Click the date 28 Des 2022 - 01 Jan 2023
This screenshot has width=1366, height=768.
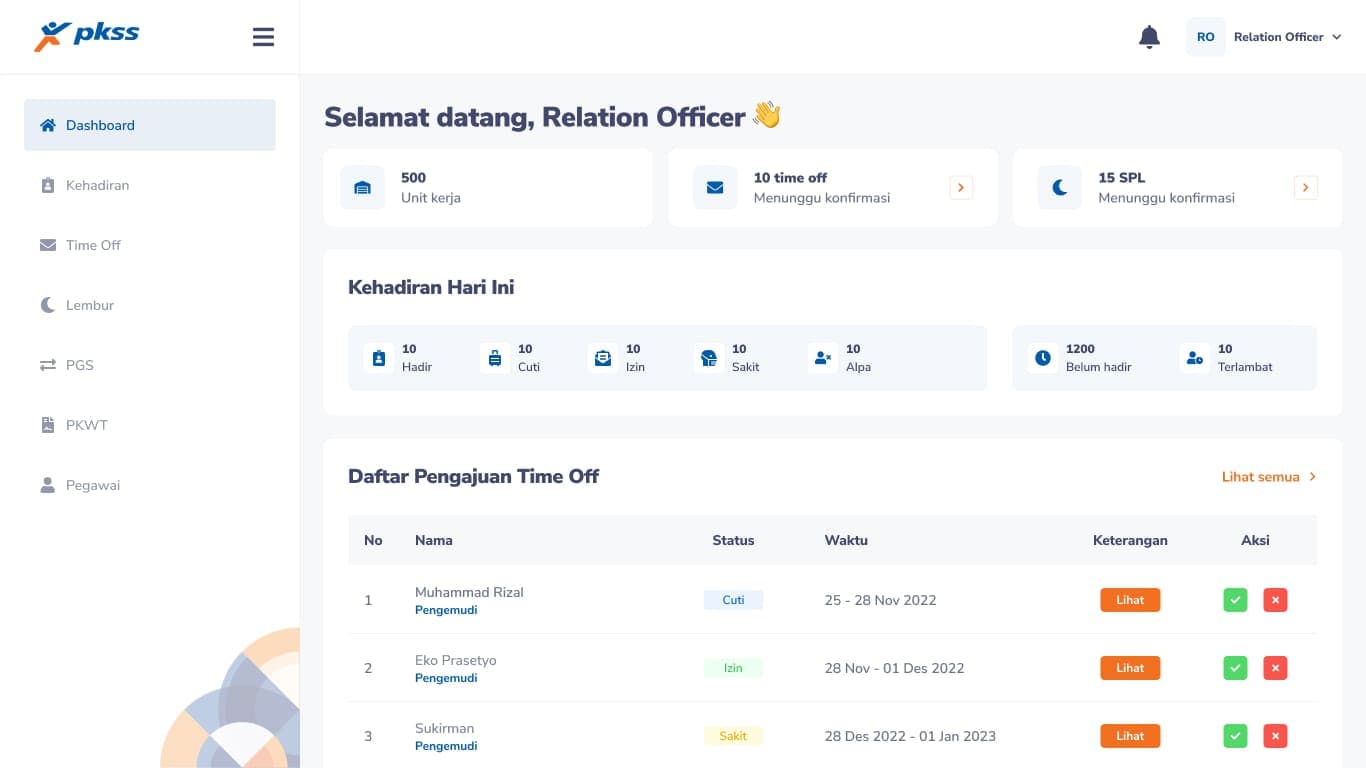tap(910, 736)
